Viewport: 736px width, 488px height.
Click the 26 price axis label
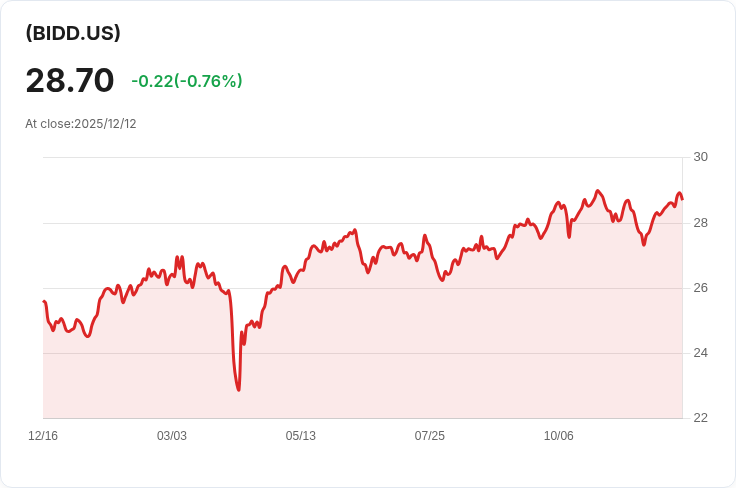pos(700,288)
